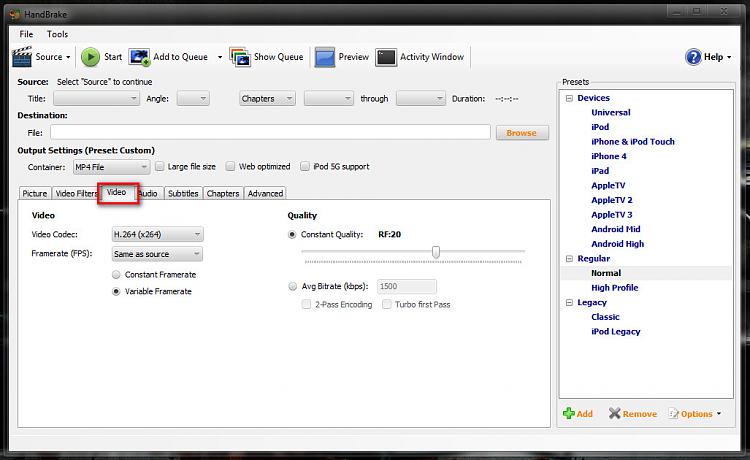Switch to the Picture tab
This screenshot has height=460, width=750.
click(x=35, y=193)
